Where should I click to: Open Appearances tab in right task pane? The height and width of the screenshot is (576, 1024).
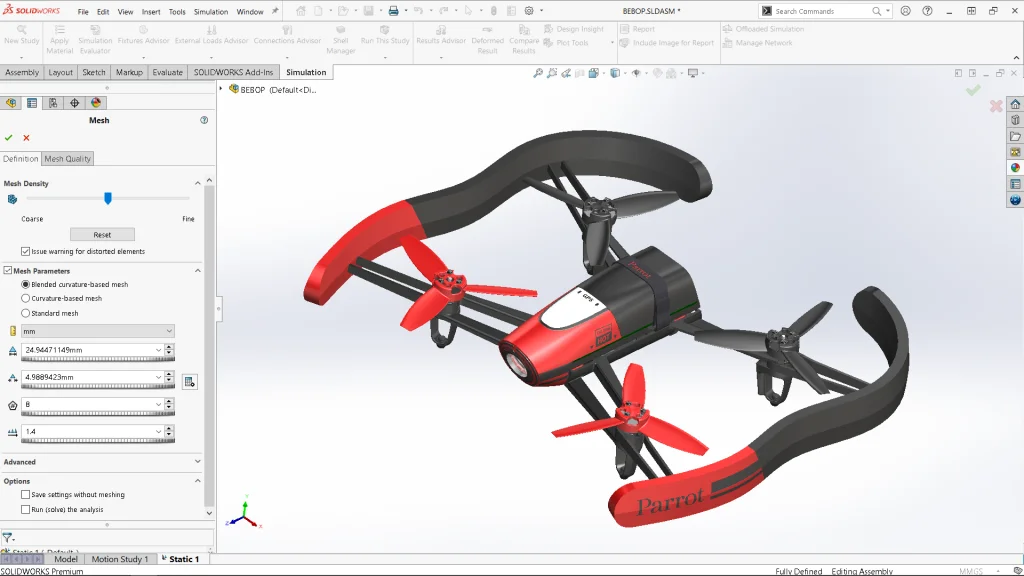(x=1015, y=168)
